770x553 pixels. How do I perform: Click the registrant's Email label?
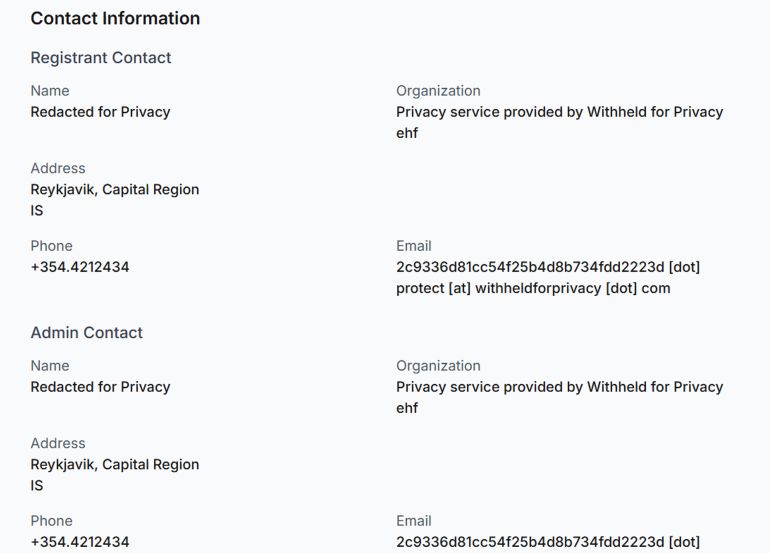point(414,246)
